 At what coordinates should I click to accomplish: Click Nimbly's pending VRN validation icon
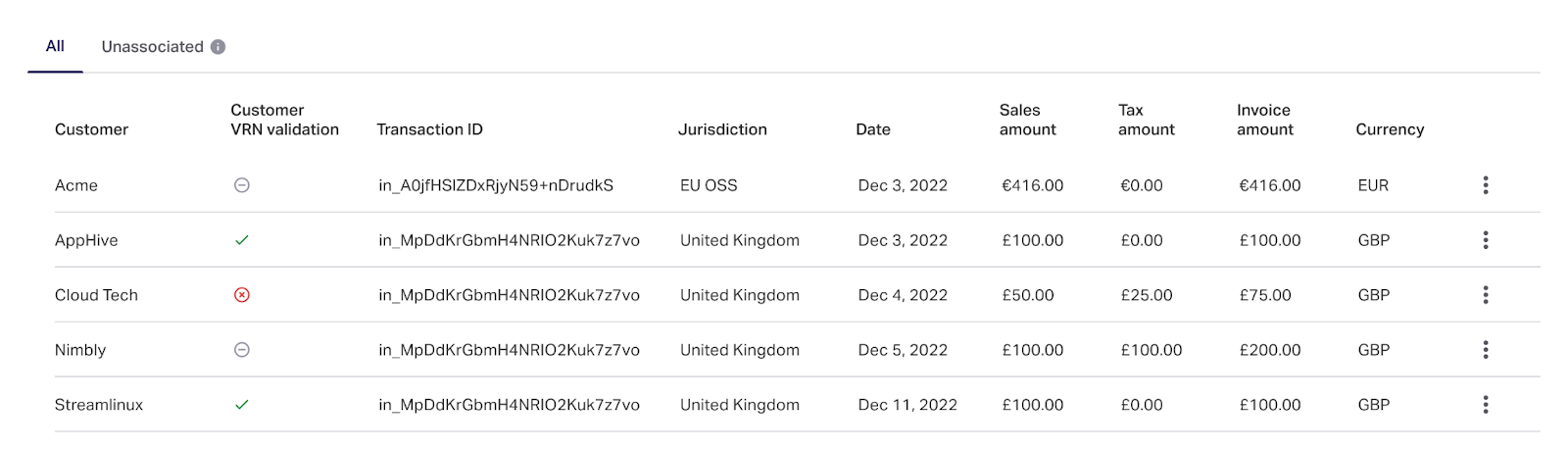pos(242,350)
